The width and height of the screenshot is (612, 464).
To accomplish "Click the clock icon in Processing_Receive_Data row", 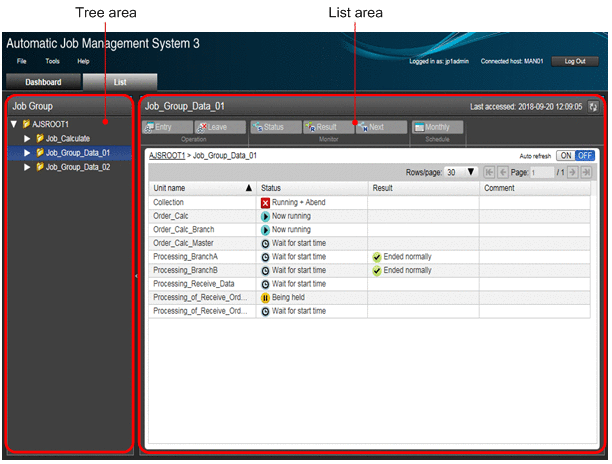I will point(265,284).
